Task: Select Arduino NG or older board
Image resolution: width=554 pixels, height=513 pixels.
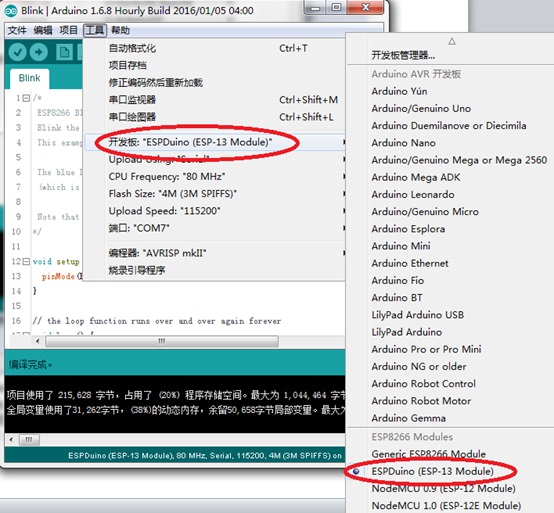Action: point(449,366)
